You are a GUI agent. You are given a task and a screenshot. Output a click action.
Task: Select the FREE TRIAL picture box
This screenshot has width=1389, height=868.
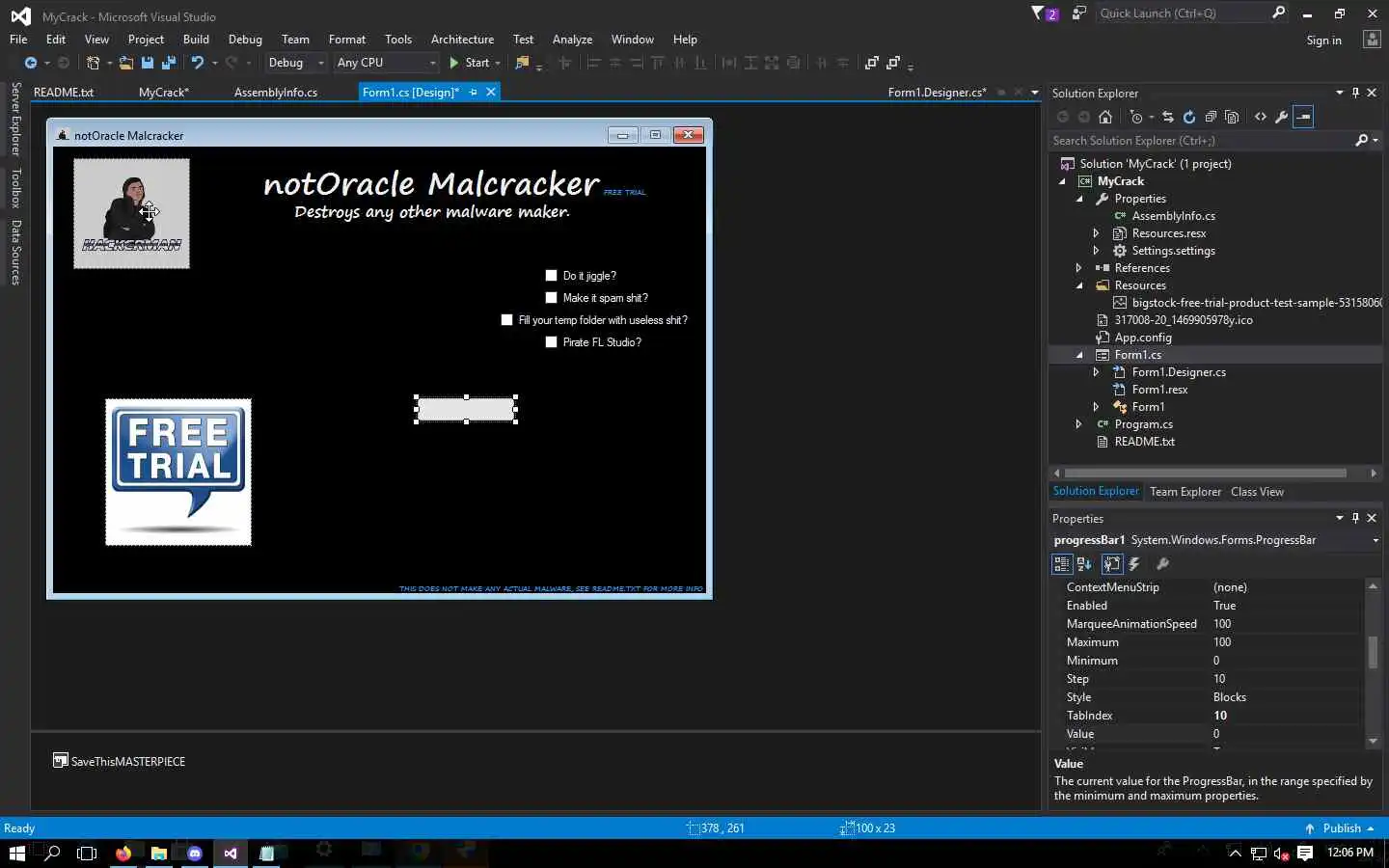[178, 473]
